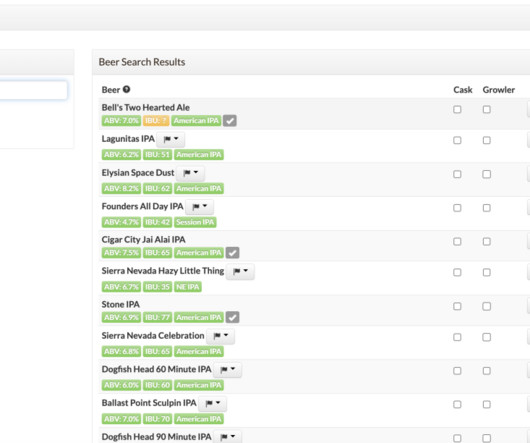Screen dimensions: 530x443
Task: Click the IBU: 51 badge for Lagunitas IPA
Action: pos(158,155)
